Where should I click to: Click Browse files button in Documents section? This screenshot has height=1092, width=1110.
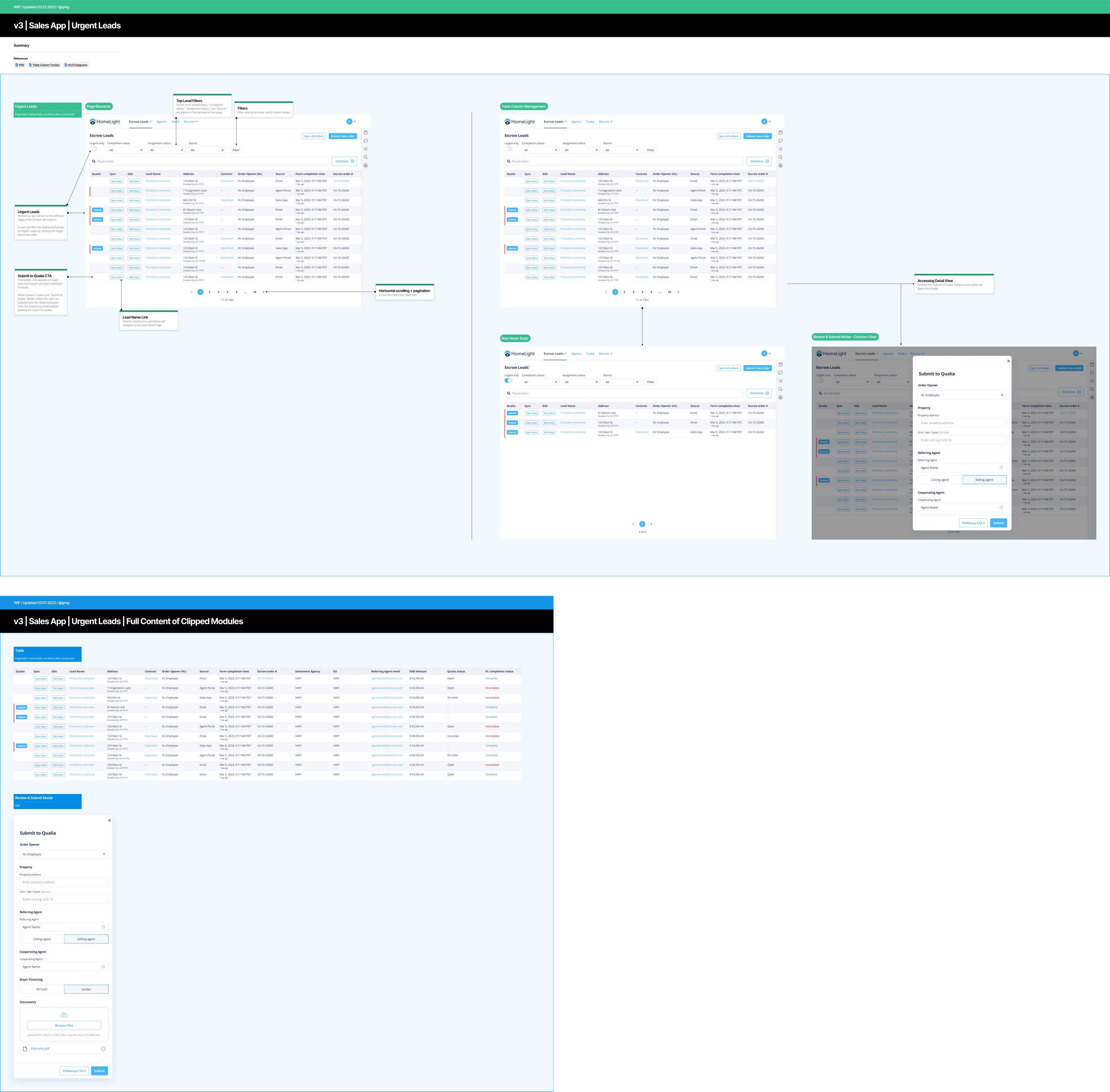(x=63, y=1025)
